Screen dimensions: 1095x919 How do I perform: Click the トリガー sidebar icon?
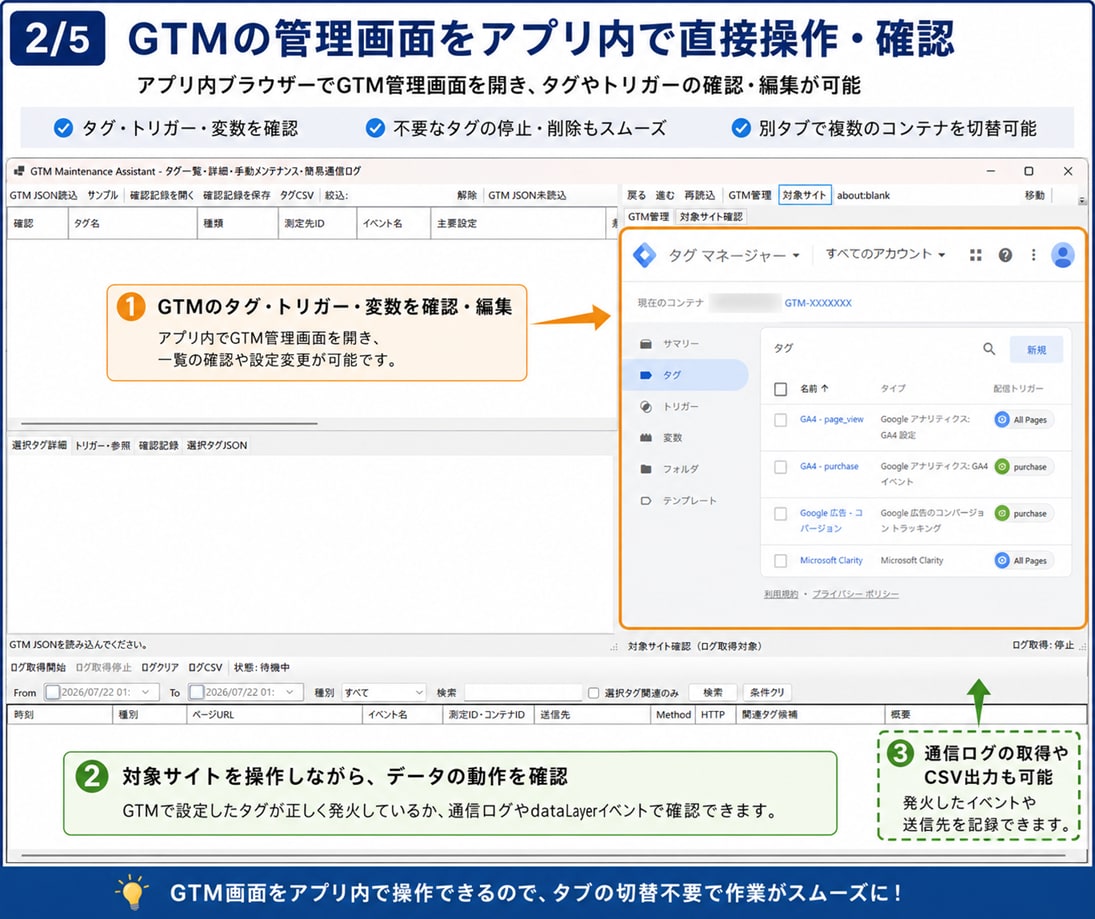(x=646, y=406)
